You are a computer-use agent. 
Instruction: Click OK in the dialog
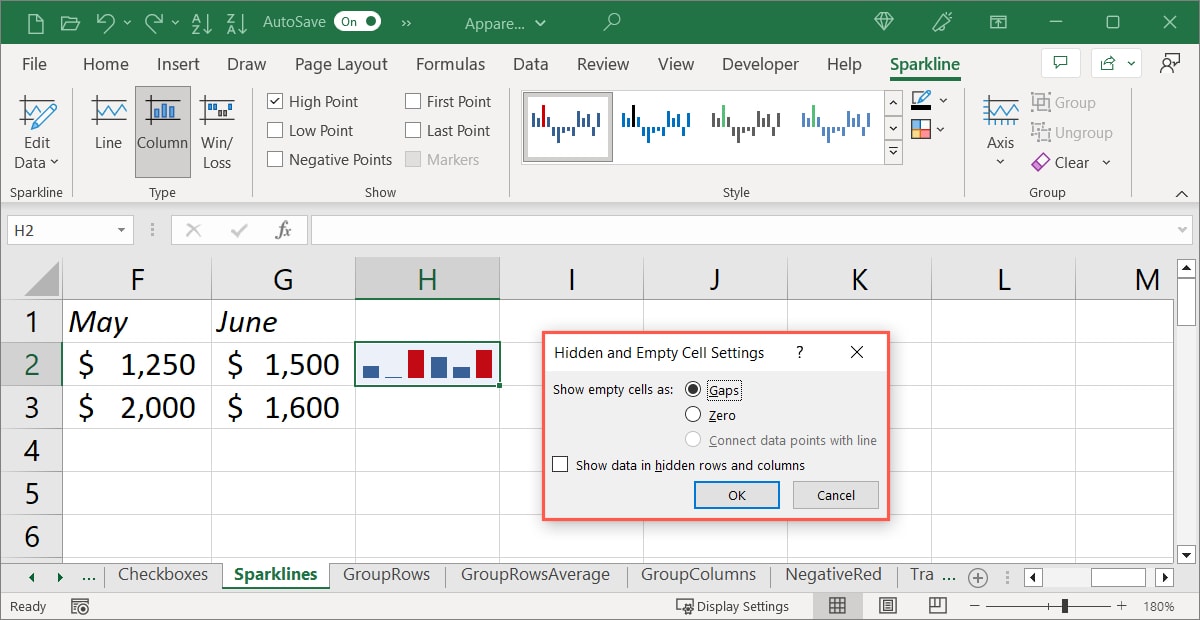pos(736,494)
